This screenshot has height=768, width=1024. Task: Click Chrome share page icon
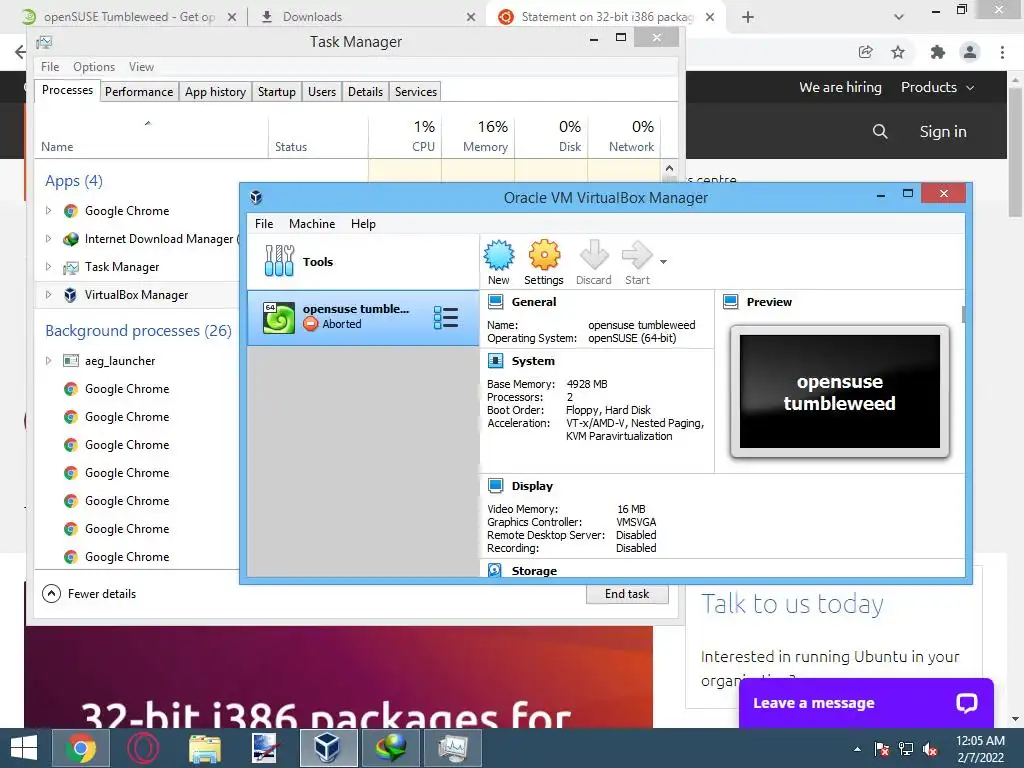[x=865, y=52]
